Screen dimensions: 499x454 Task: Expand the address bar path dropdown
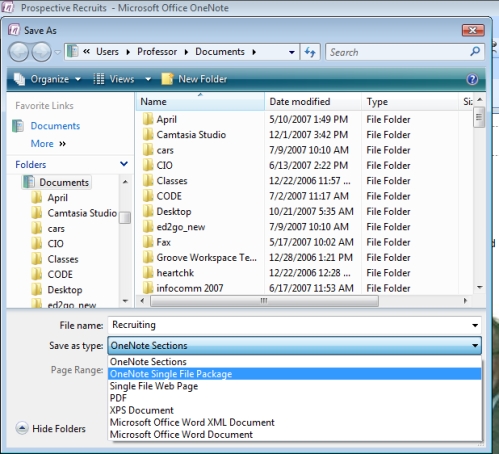point(292,52)
